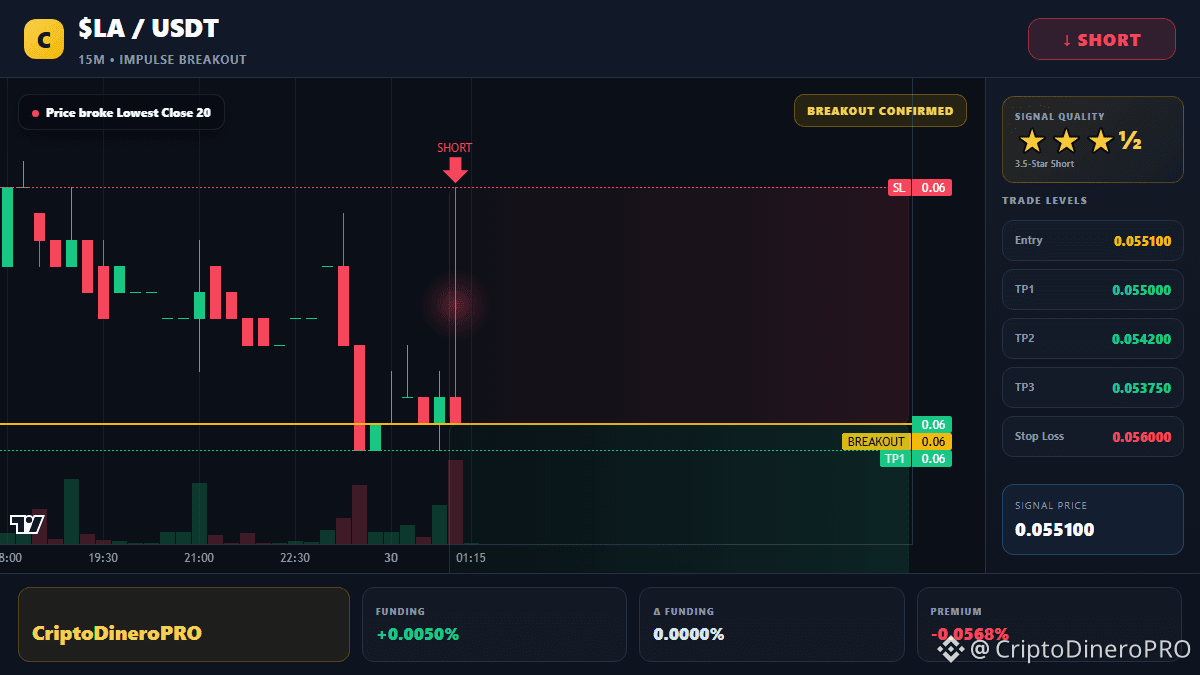This screenshot has height=675, width=1200.
Task: Click the Price broke Lowest Close 20 label
Action: 121,113
